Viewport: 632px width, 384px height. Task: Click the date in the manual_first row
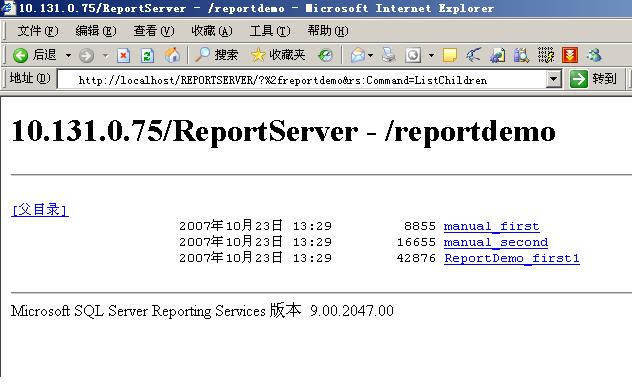[x=231, y=226]
